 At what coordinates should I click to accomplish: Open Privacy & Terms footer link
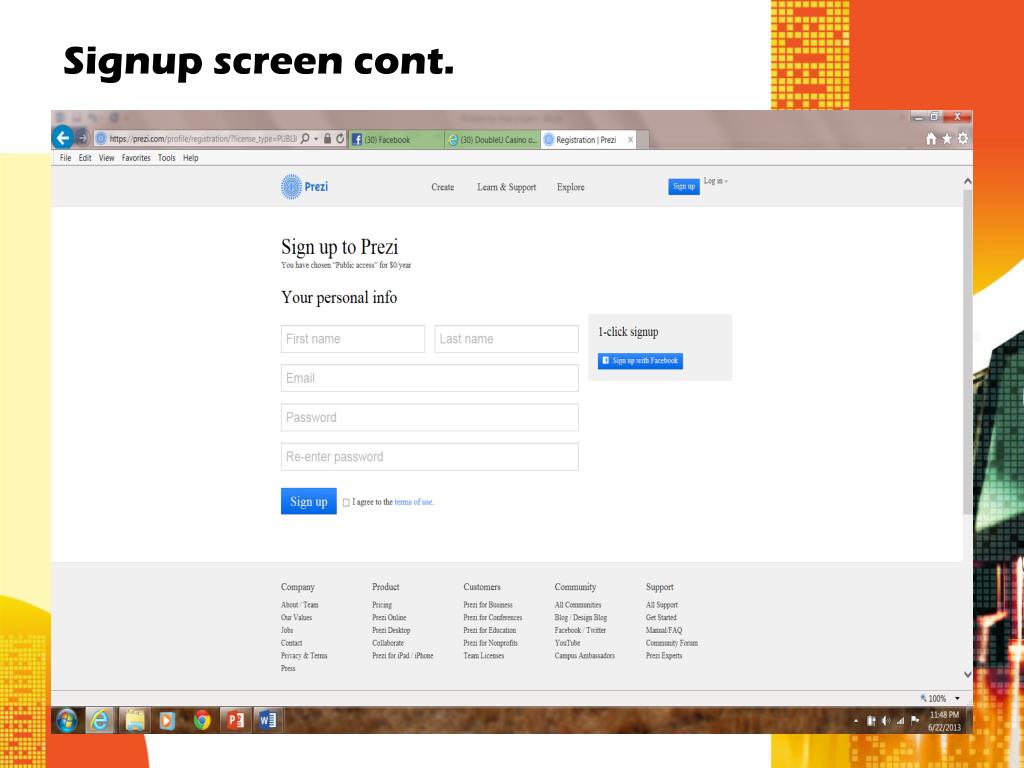[304, 656]
